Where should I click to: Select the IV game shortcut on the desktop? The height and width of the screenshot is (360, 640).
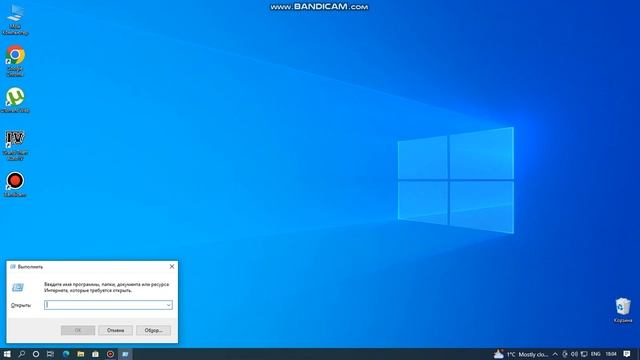(x=15, y=145)
